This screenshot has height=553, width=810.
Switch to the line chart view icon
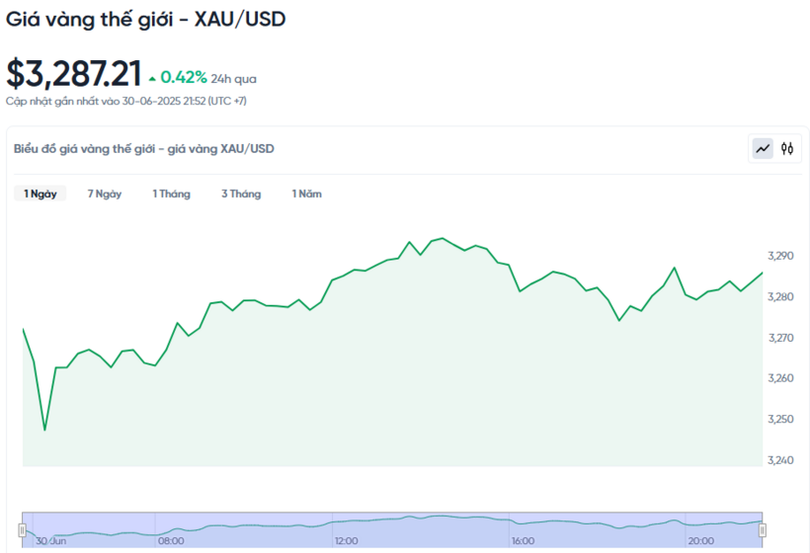pos(763,149)
